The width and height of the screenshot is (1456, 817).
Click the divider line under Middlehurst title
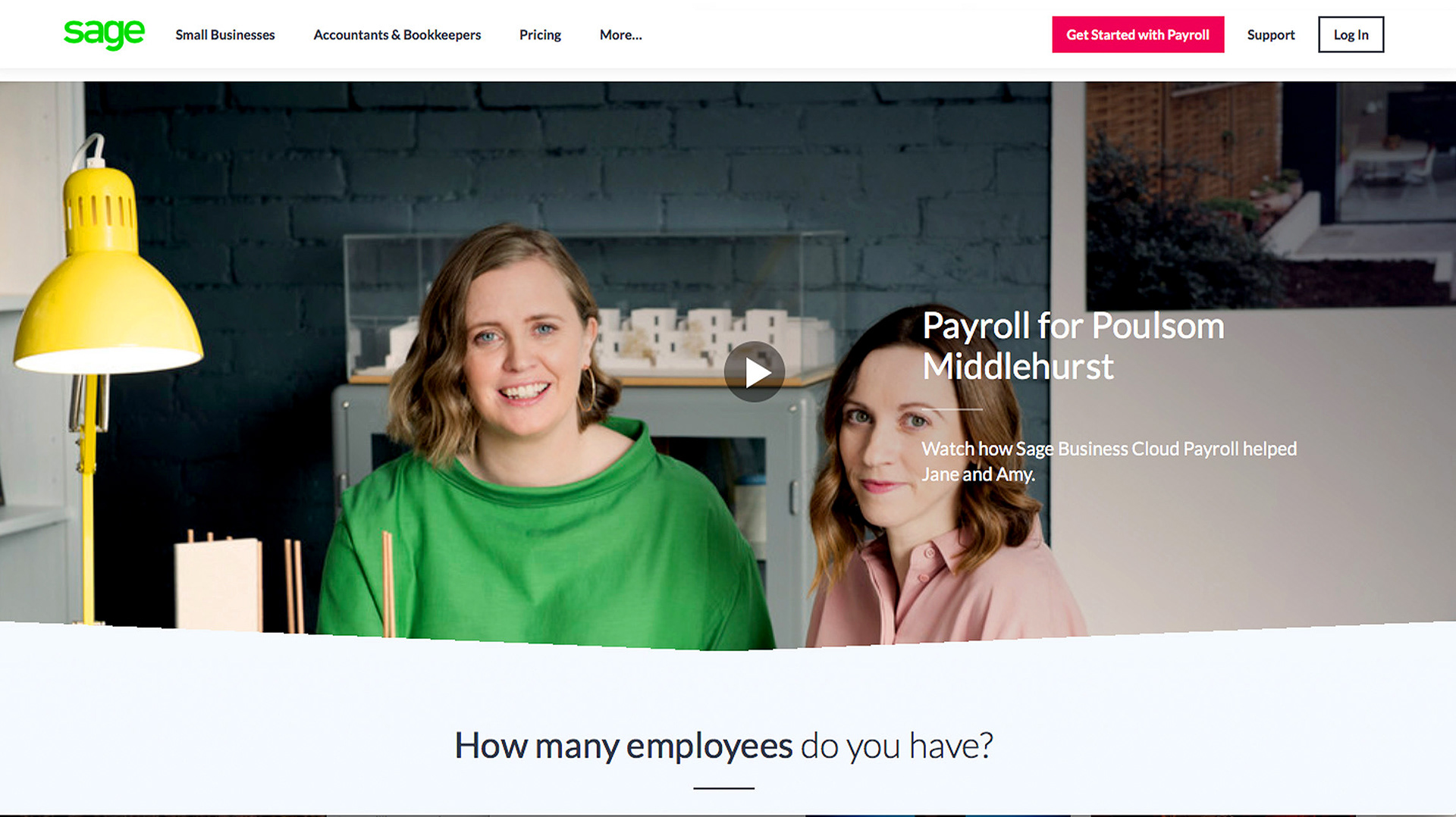[952, 410]
